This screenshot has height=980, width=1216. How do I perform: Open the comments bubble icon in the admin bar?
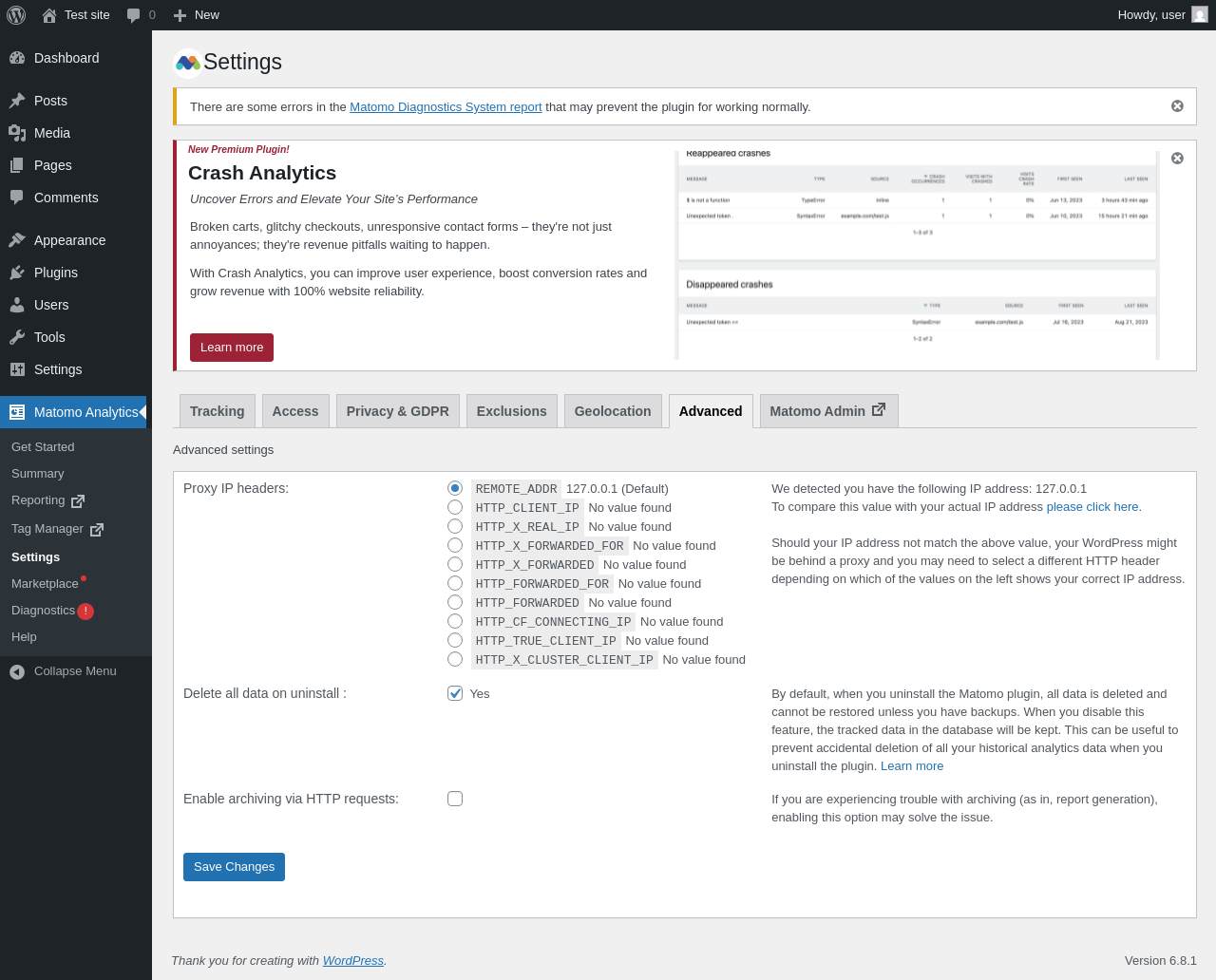pyautogui.click(x=134, y=15)
